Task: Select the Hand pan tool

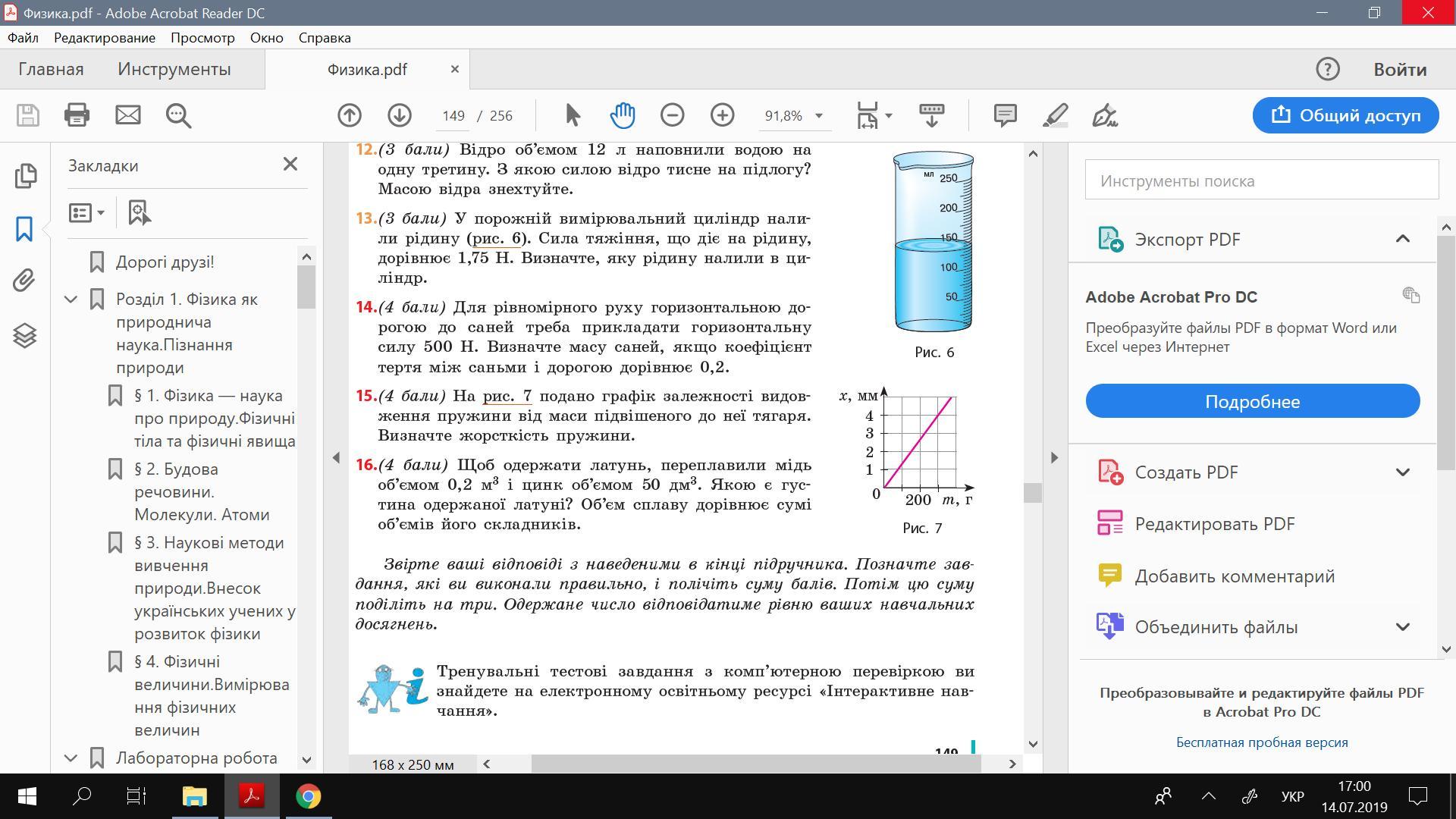Action: [x=622, y=115]
